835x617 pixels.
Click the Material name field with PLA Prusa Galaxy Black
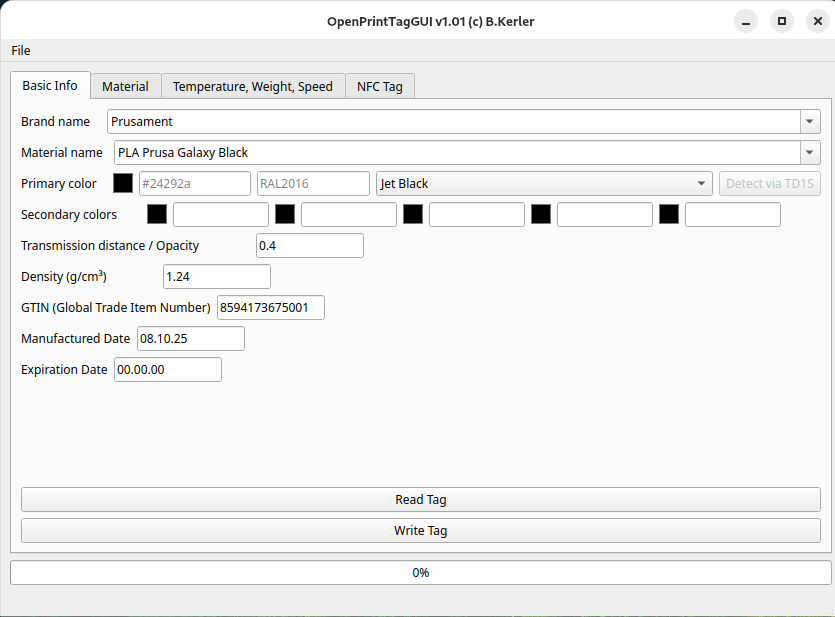point(457,152)
